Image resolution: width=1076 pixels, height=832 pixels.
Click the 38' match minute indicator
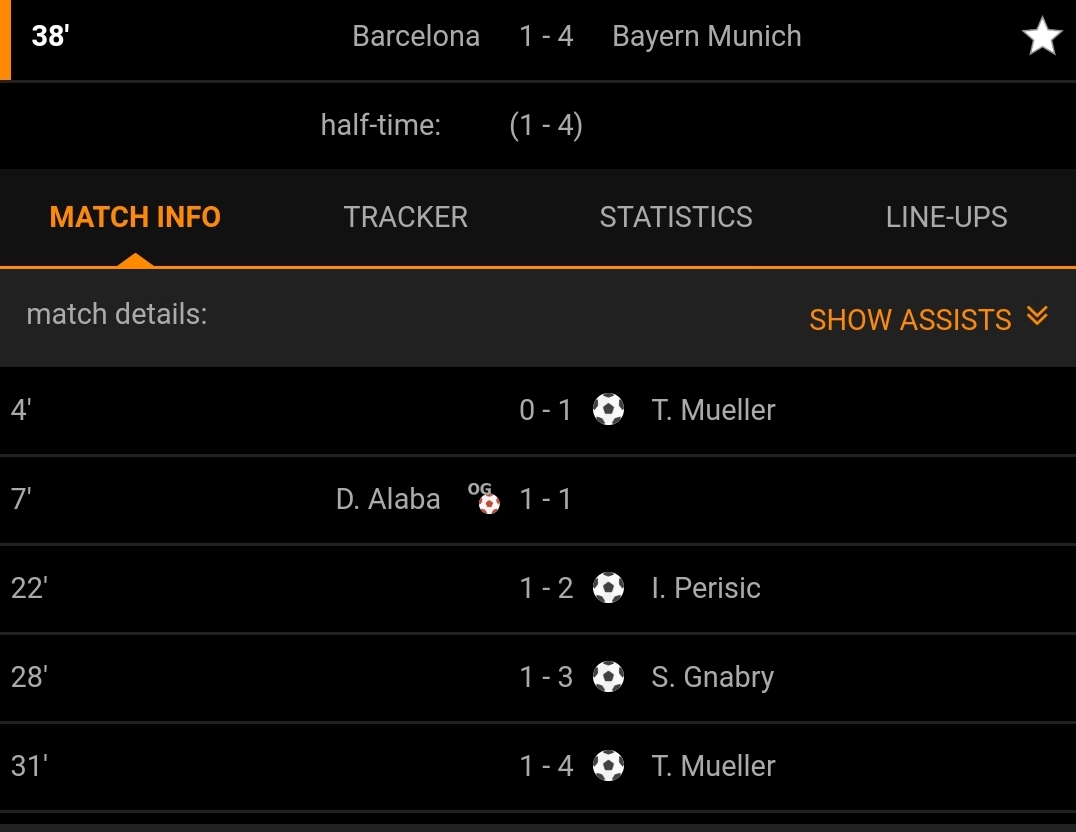tap(50, 37)
